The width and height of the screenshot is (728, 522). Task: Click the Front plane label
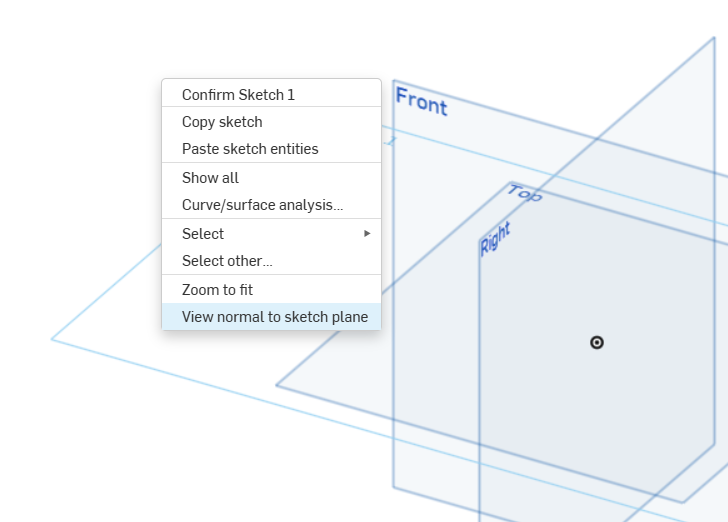pos(421,101)
